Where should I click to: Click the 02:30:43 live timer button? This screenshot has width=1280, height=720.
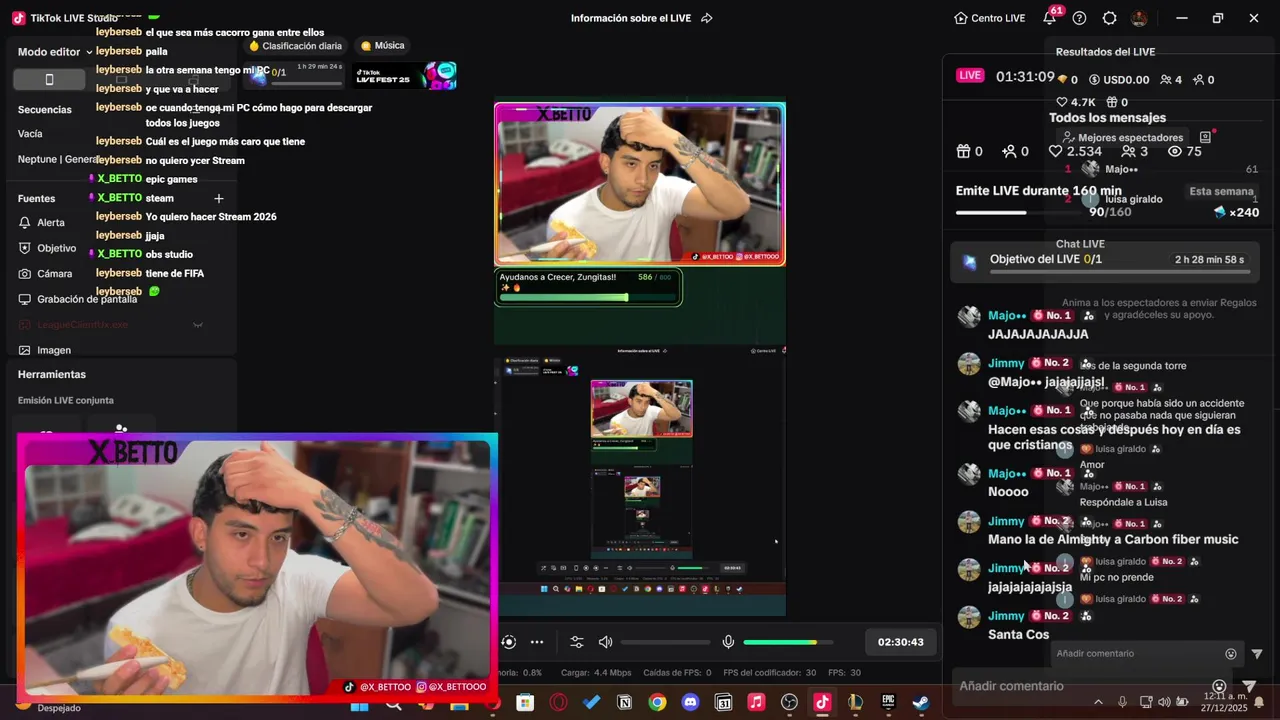[x=901, y=642]
